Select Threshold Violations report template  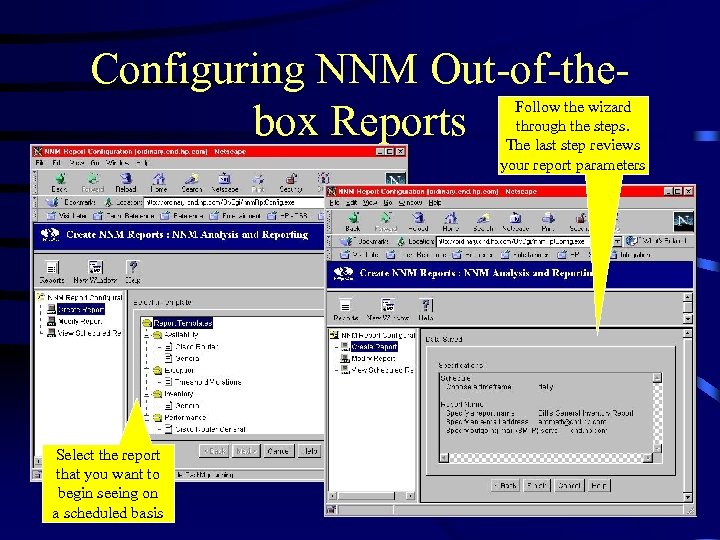pos(202,382)
